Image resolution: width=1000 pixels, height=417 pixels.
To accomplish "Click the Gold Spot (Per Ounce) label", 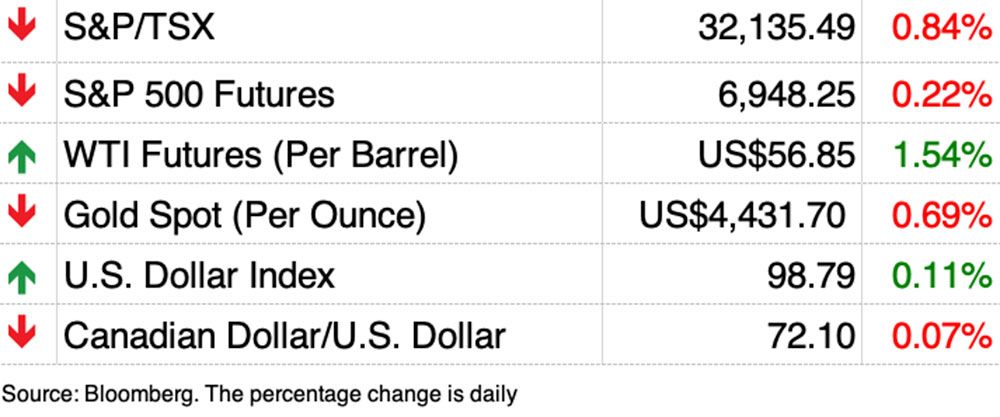I will 245,214.
